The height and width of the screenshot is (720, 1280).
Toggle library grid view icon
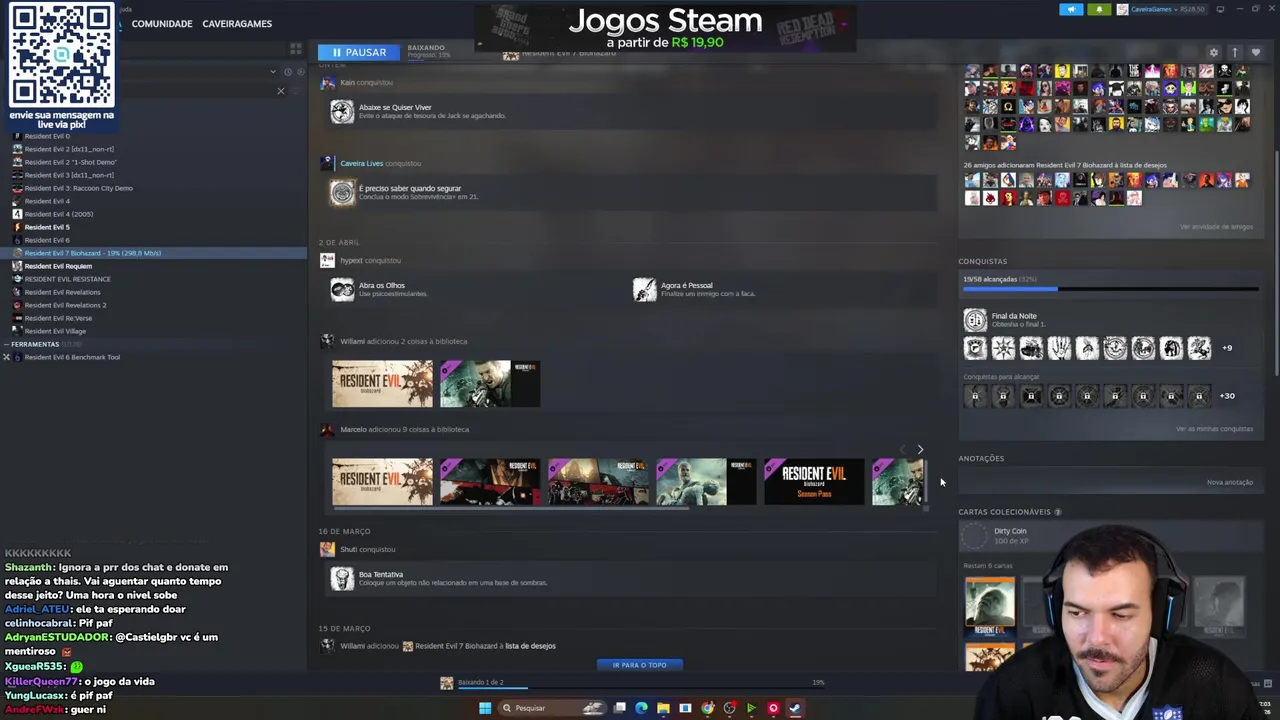pyautogui.click(x=296, y=48)
